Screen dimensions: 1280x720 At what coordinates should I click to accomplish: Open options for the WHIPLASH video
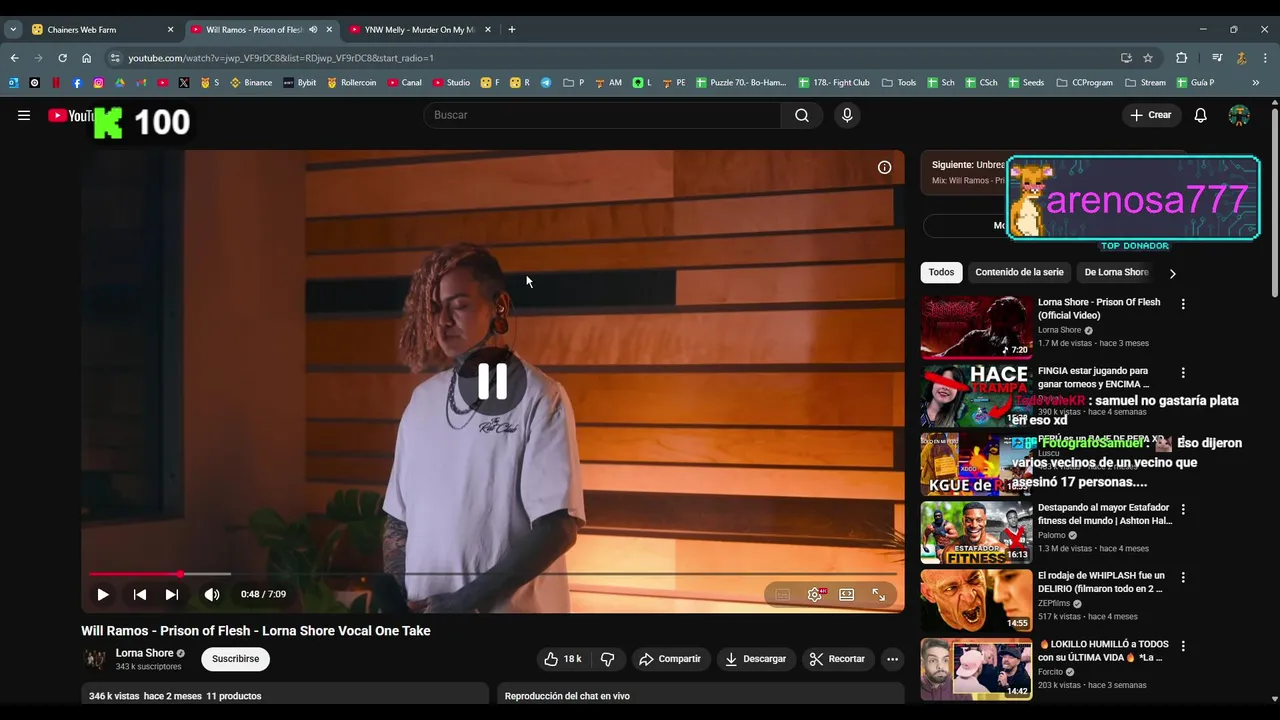(x=1183, y=577)
